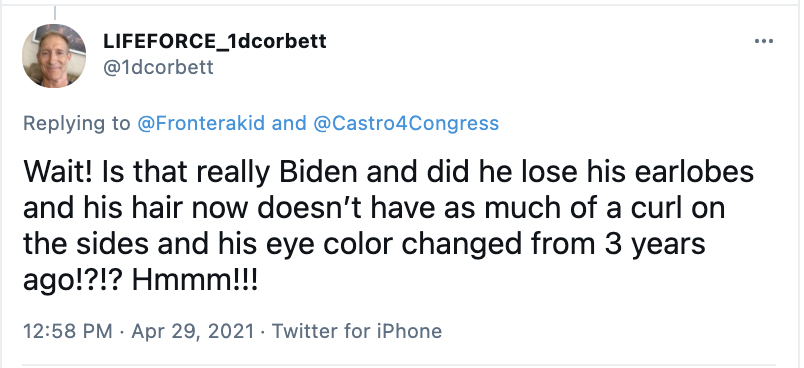Viewport: 804px width, 368px height.
Task: Open the @1dcorbett handle
Action: pos(158,68)
